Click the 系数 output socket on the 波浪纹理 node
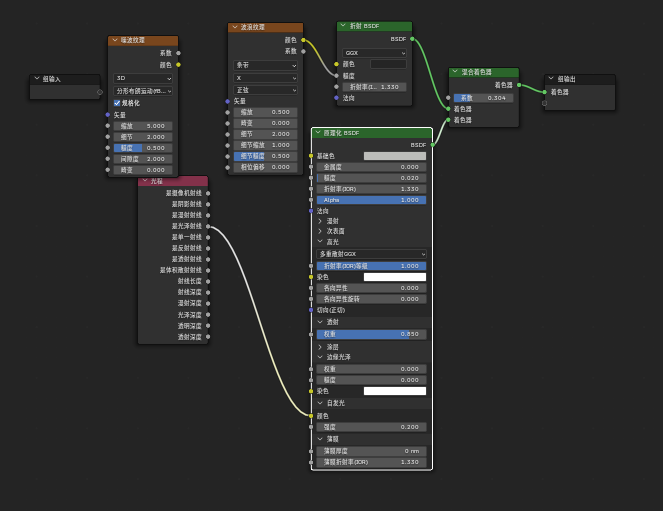This screenshot has width=663, height=511. point(303,51)
